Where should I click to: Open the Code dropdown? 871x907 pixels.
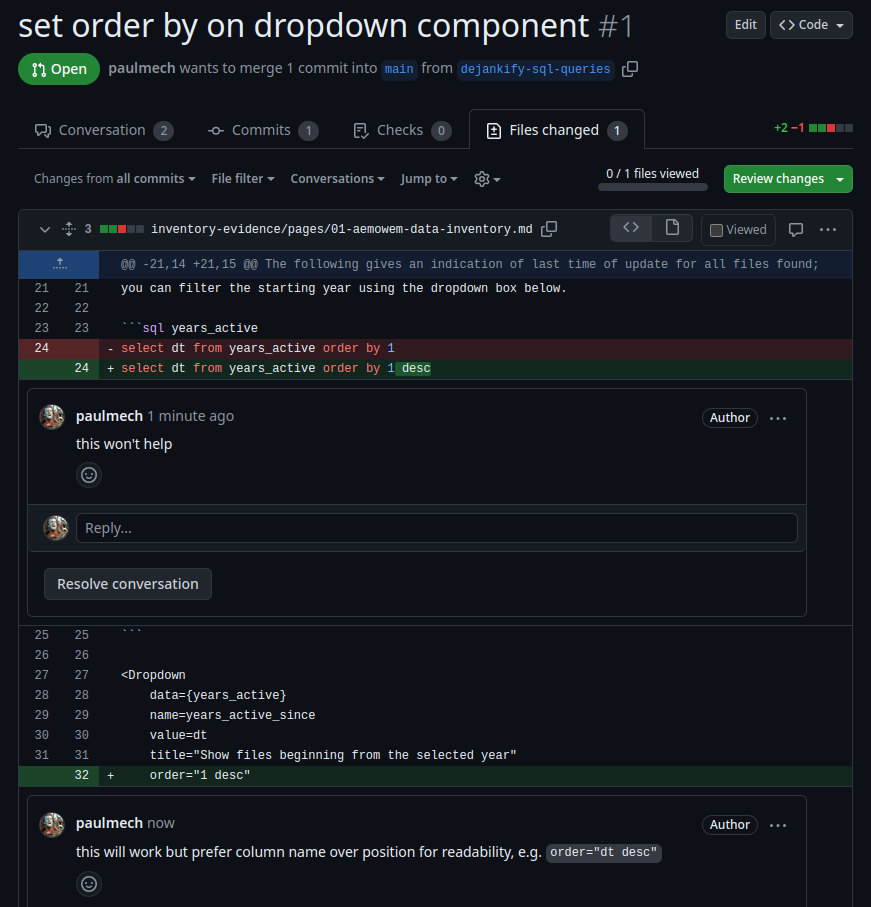(x=811, y=25)
